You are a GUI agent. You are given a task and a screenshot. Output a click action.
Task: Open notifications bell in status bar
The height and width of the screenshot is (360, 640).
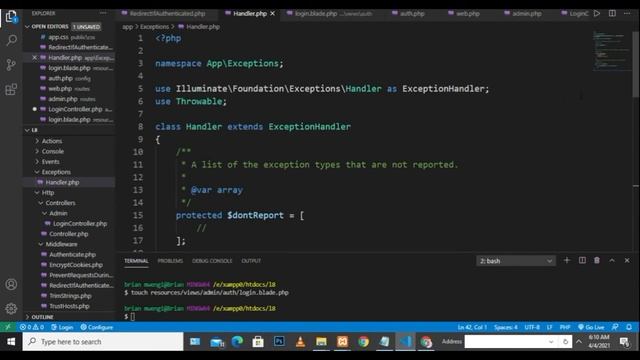click(x=629, y=327)
